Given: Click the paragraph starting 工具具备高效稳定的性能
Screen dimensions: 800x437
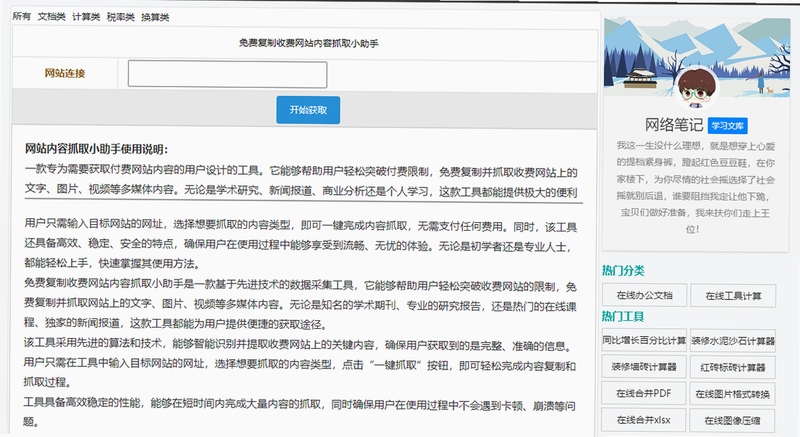Looking at the screenshot, I should tap(299, 413).
